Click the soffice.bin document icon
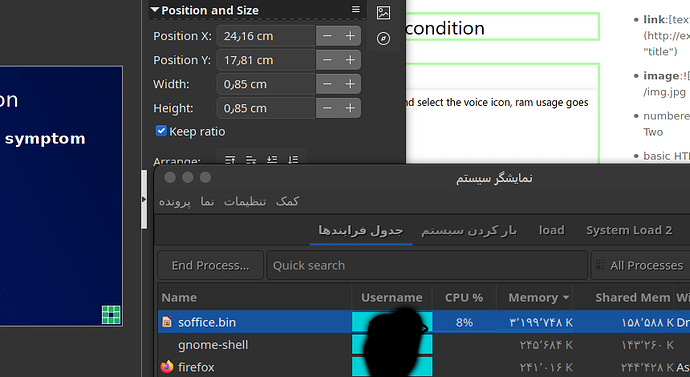This screenshot has width=690, height=377. (x=167, y=322)
